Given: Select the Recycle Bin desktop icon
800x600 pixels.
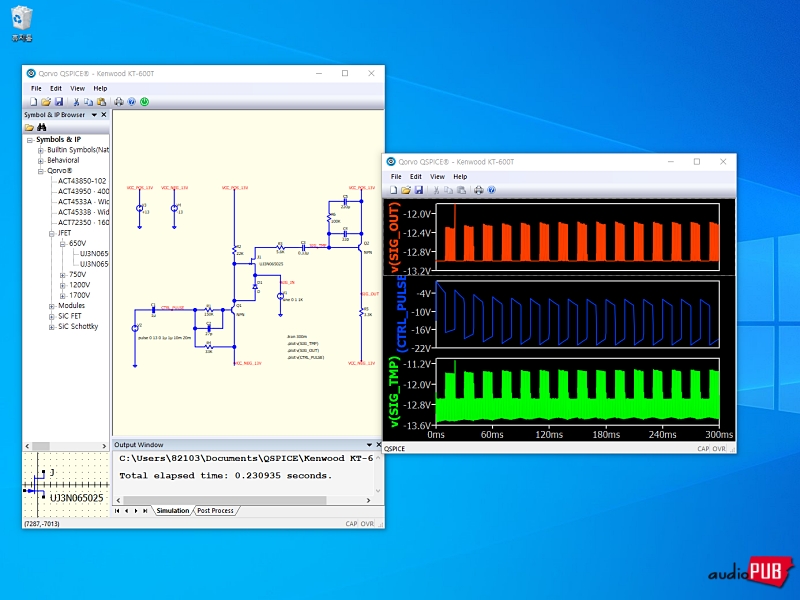Looking at the screenshot, I should (21, 23).
